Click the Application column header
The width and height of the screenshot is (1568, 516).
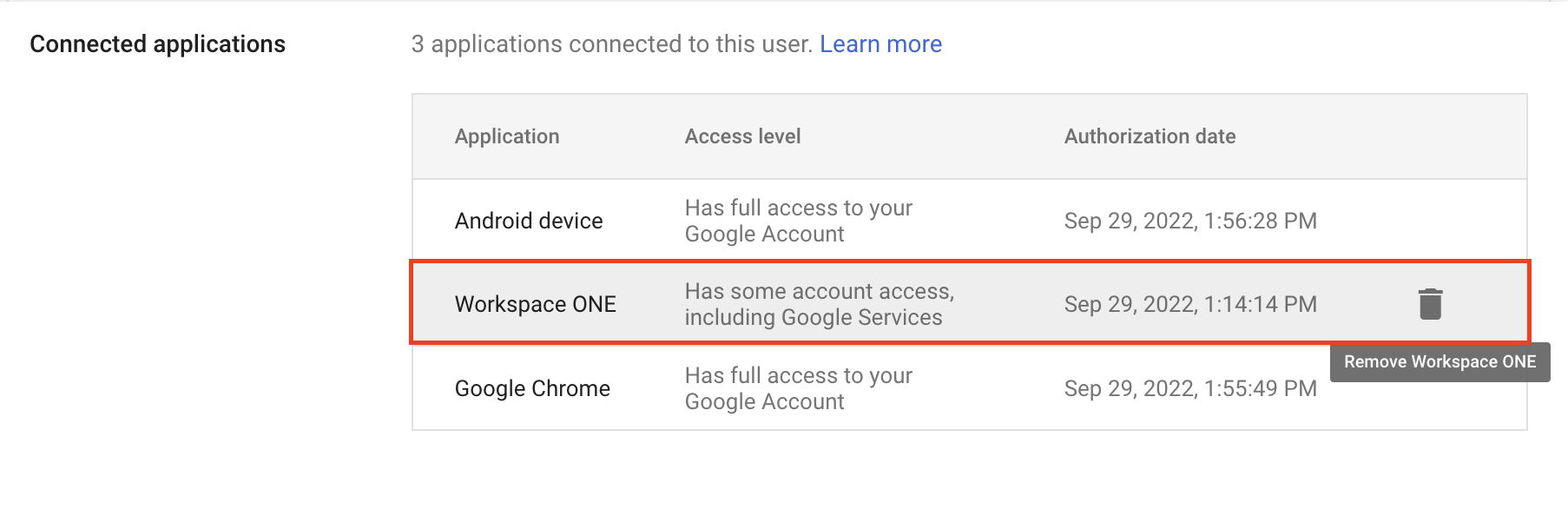tap(507, 136)
